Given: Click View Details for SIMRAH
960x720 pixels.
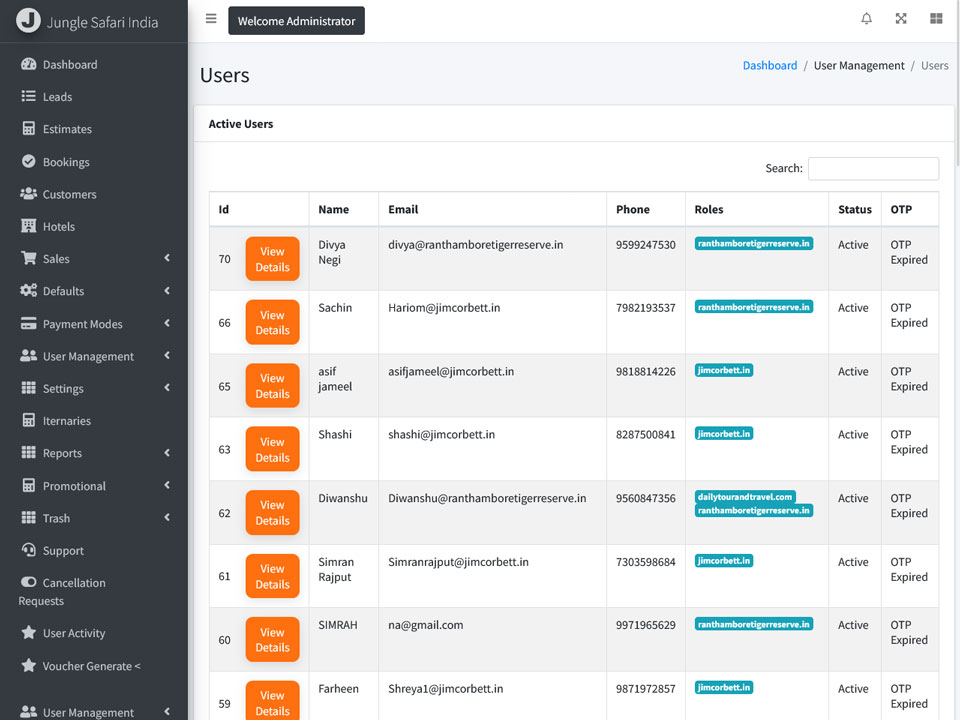Looking at the screenshot, I should coord(272,640).
